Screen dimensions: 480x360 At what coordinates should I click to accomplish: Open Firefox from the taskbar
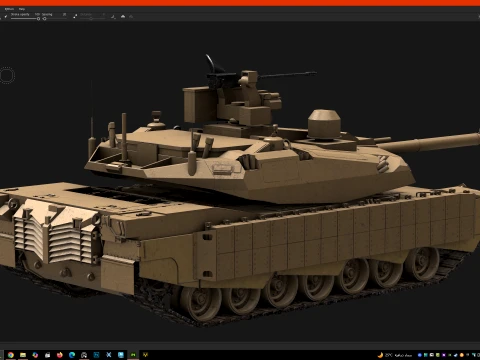point(60,355)
